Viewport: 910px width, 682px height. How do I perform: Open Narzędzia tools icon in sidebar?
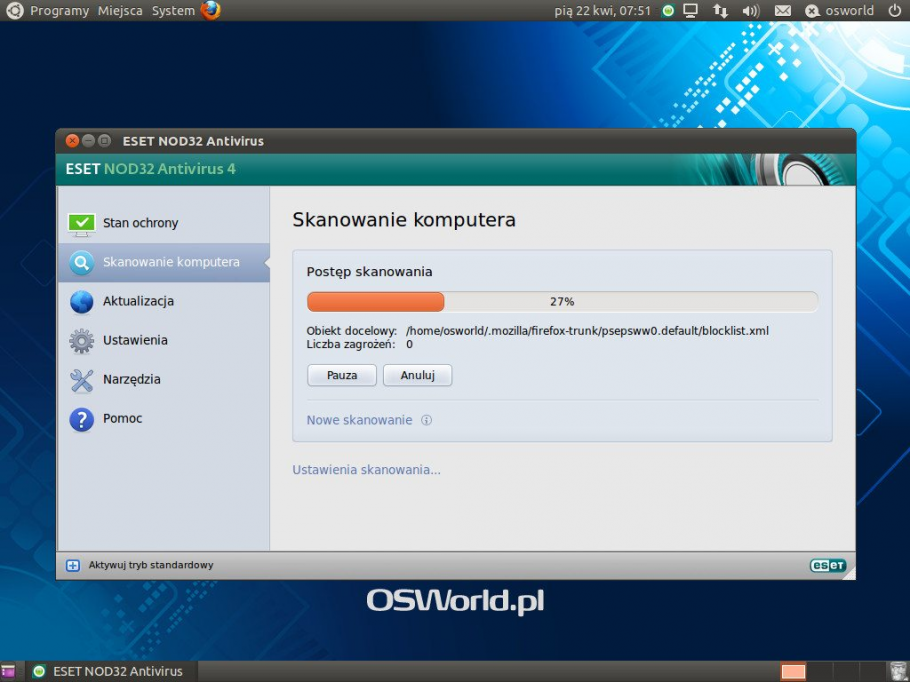tap(81, 380)
